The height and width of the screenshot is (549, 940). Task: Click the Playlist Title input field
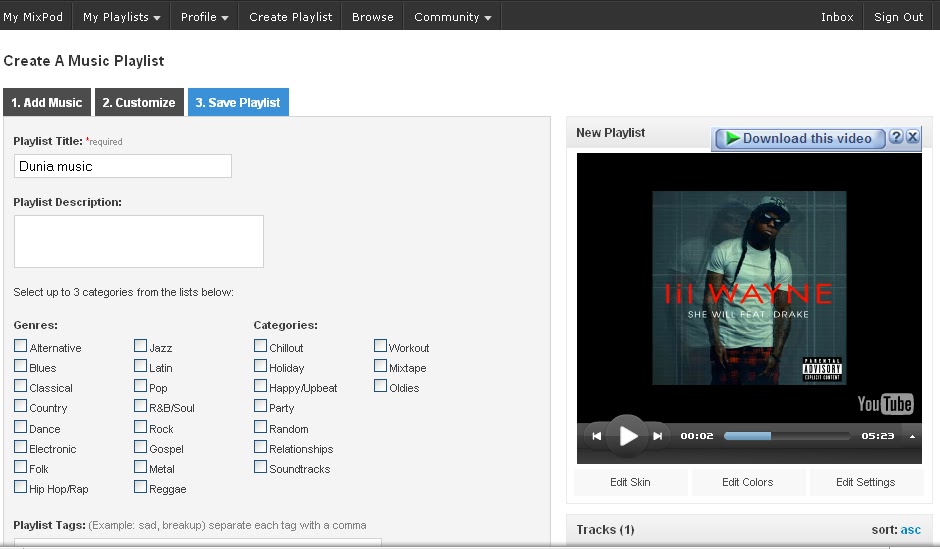122,166
